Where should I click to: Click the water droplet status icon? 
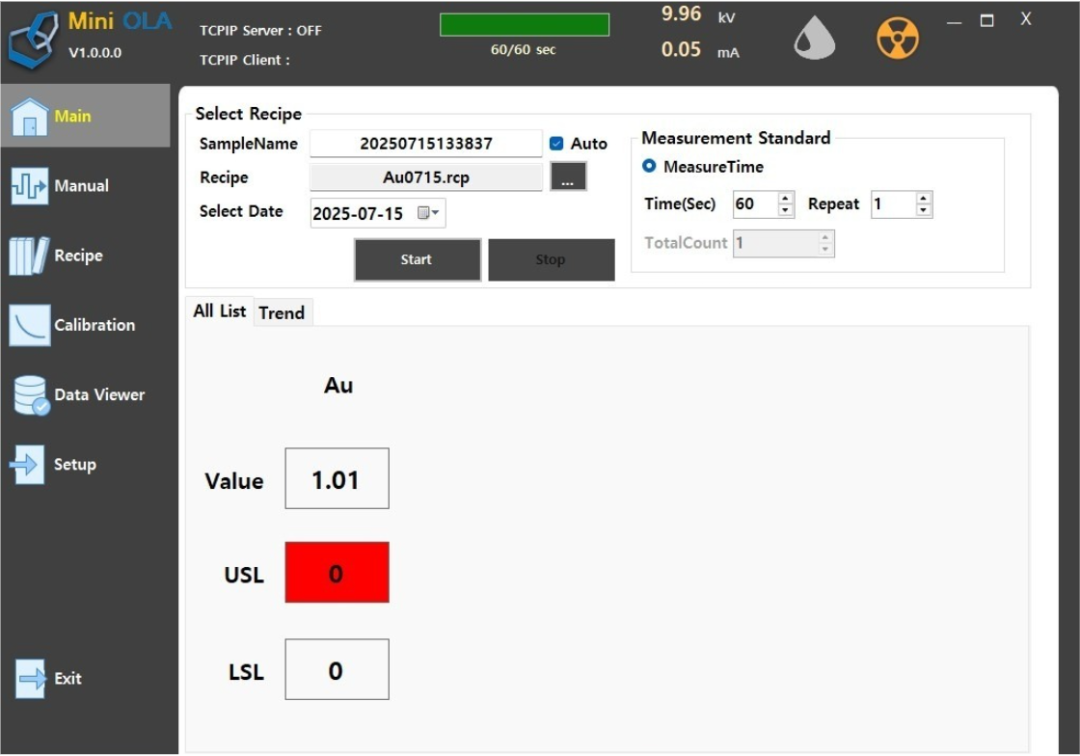814,39
